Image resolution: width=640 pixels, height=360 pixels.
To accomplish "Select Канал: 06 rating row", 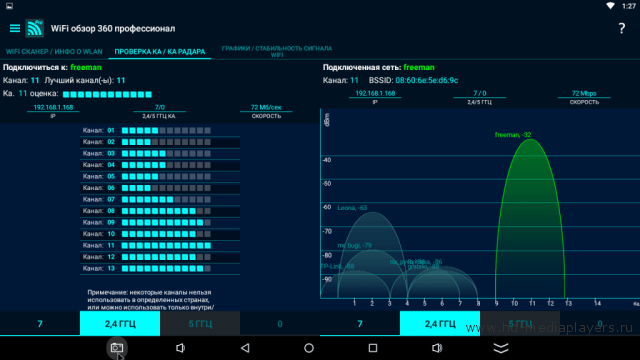I will pyautogui.click(x=160, y=188).
